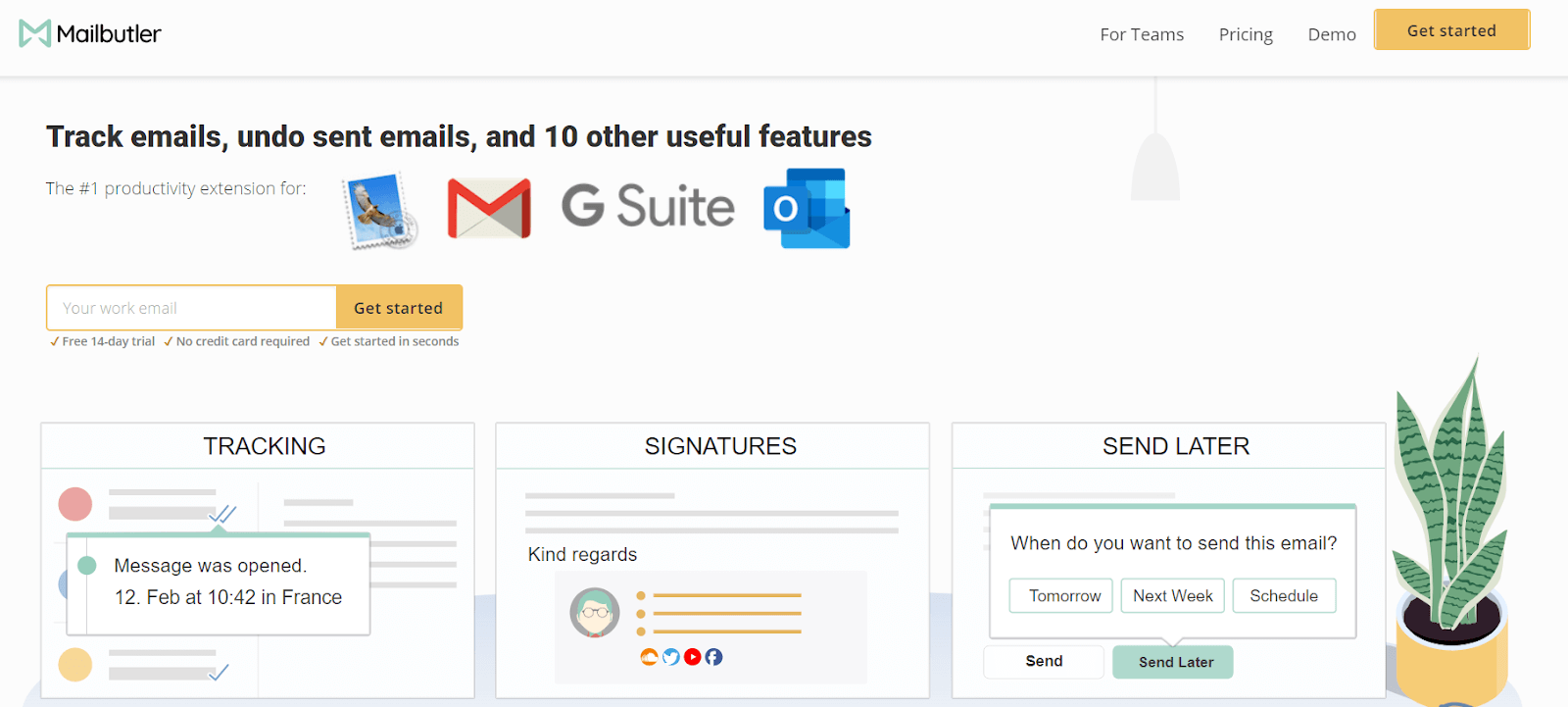
Task: Choose the Schedule option
Action: 1284,595
